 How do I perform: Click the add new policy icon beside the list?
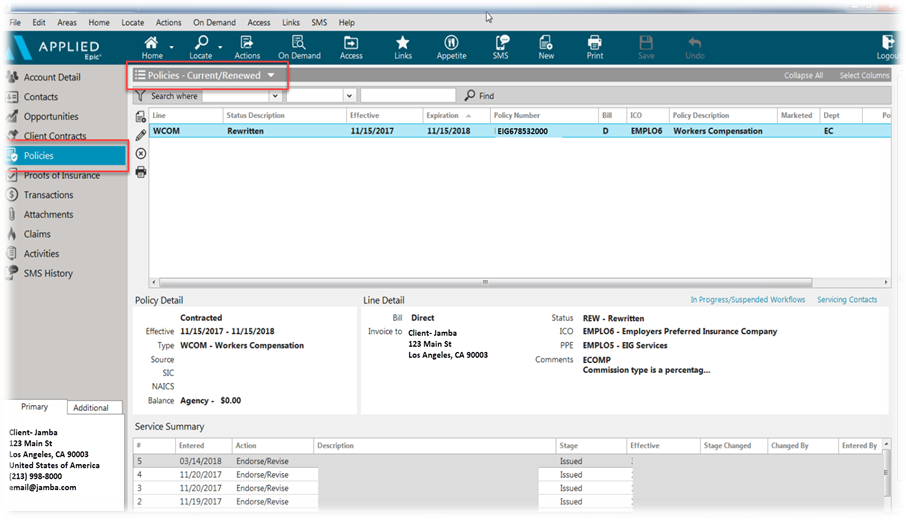pyautogui.click(x=141, y=117)
